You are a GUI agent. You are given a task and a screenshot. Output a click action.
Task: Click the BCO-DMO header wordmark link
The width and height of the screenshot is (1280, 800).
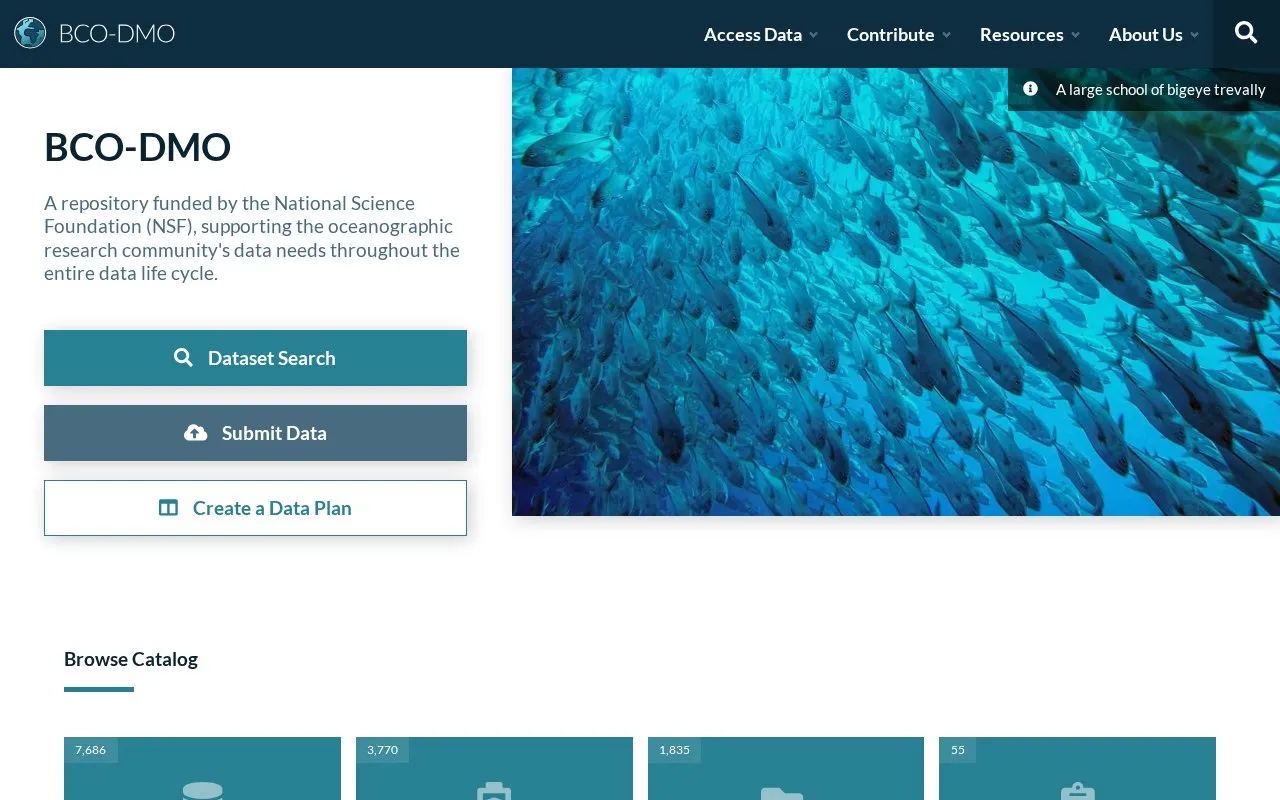click(x=117, y=33)
